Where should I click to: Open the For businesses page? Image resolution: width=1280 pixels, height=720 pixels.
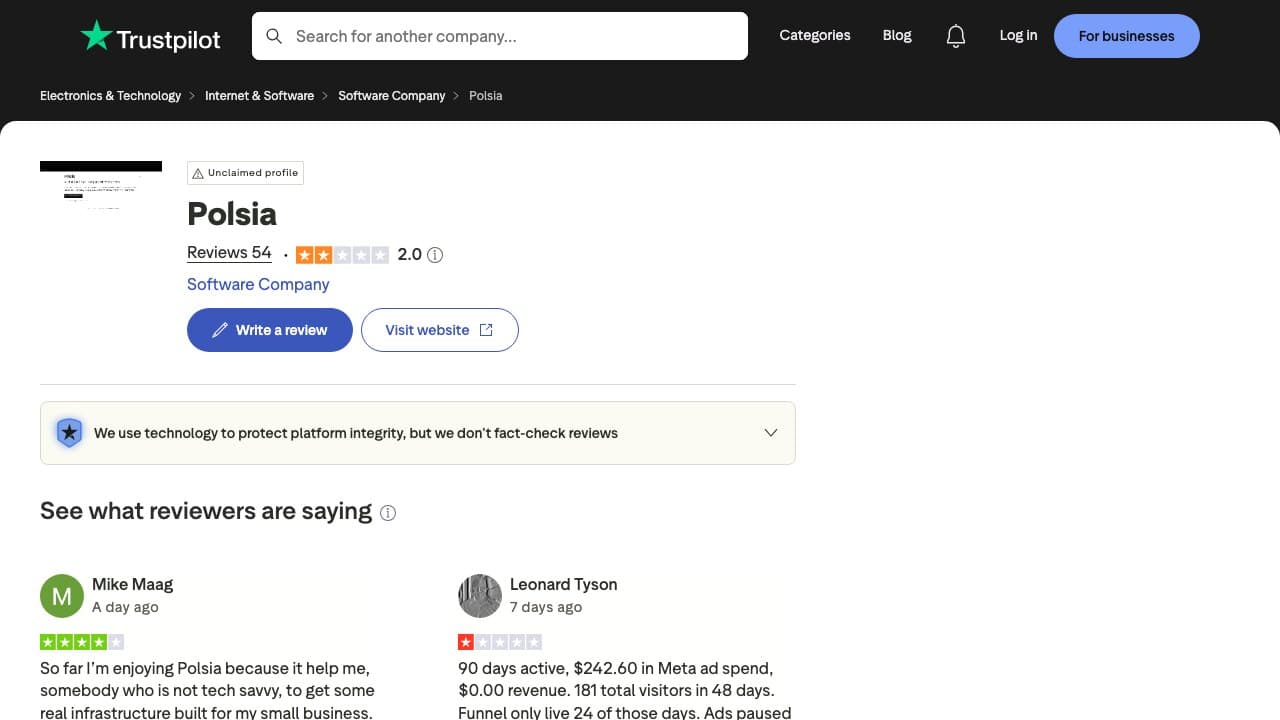(1127, 36)
